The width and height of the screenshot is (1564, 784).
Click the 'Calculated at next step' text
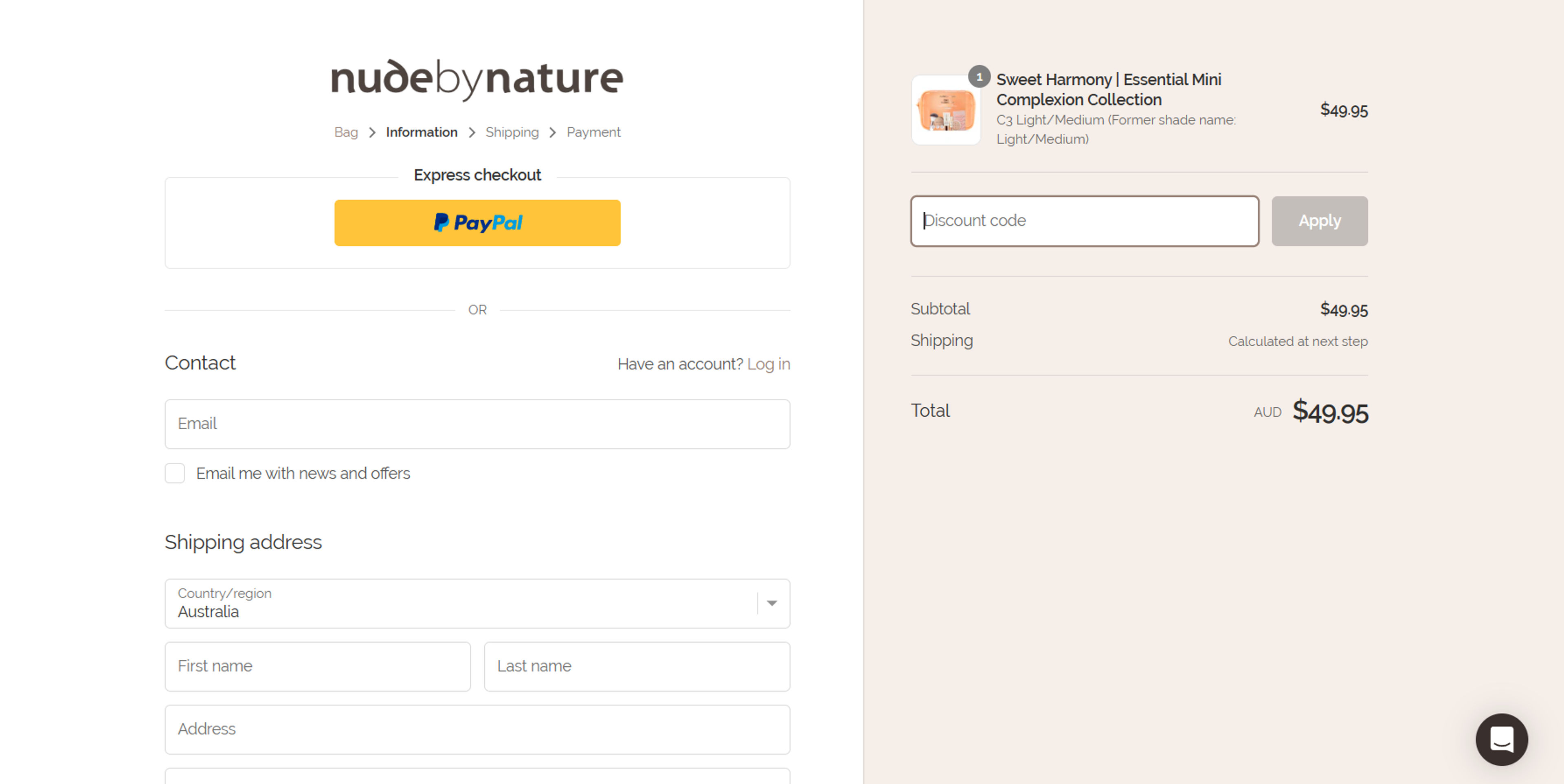(1298, 341)
